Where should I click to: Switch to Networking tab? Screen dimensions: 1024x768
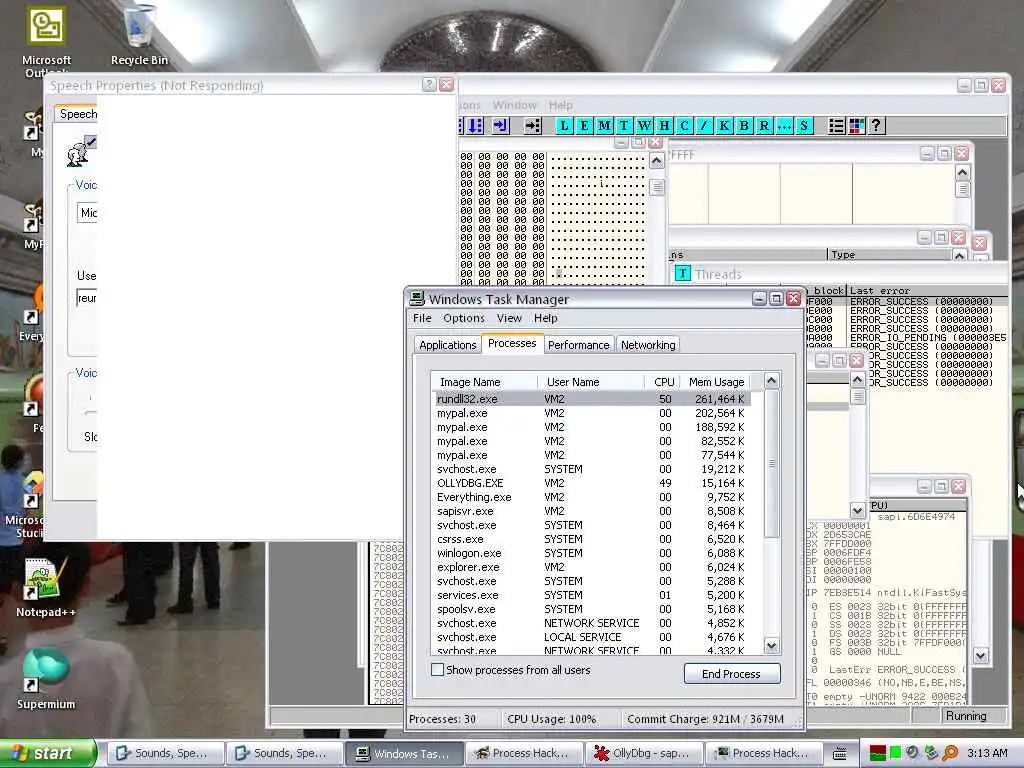point(648,345)
